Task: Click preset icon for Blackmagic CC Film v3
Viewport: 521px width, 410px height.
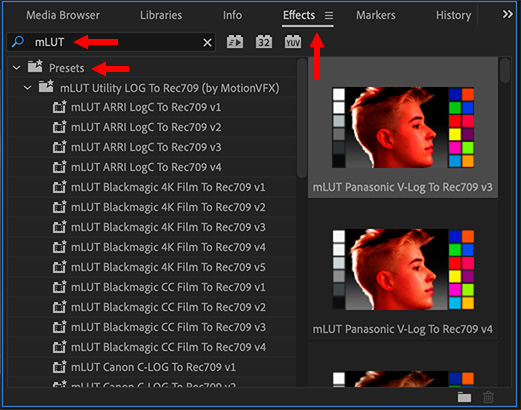Action: coord(60,327)
